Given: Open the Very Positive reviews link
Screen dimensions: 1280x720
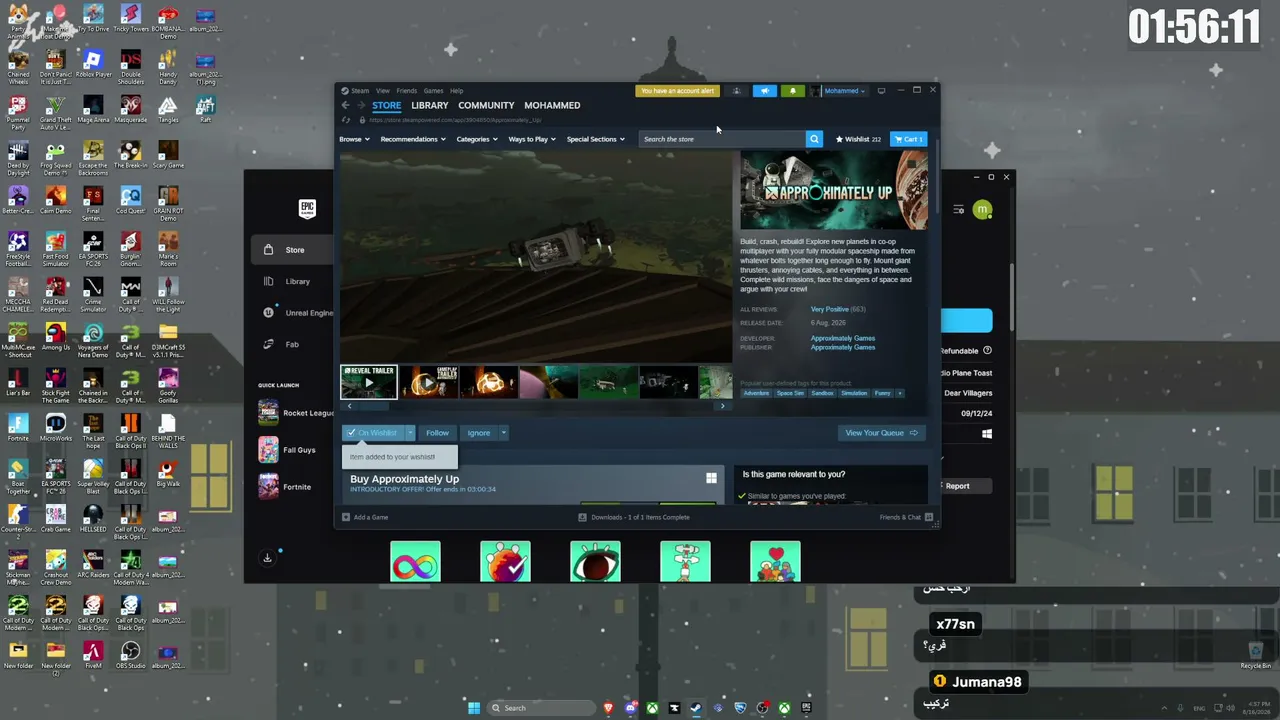Looking at the screenshot, I should [830, 310].
